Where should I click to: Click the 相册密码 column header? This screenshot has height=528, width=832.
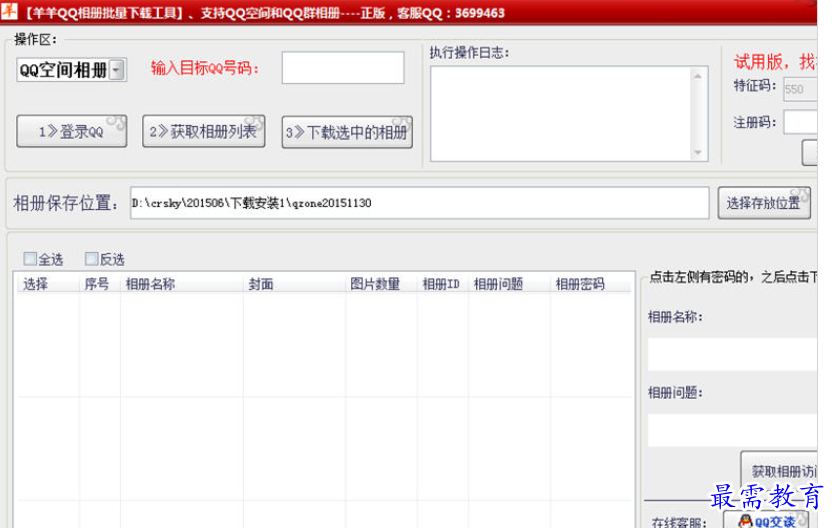click(591, 284)
